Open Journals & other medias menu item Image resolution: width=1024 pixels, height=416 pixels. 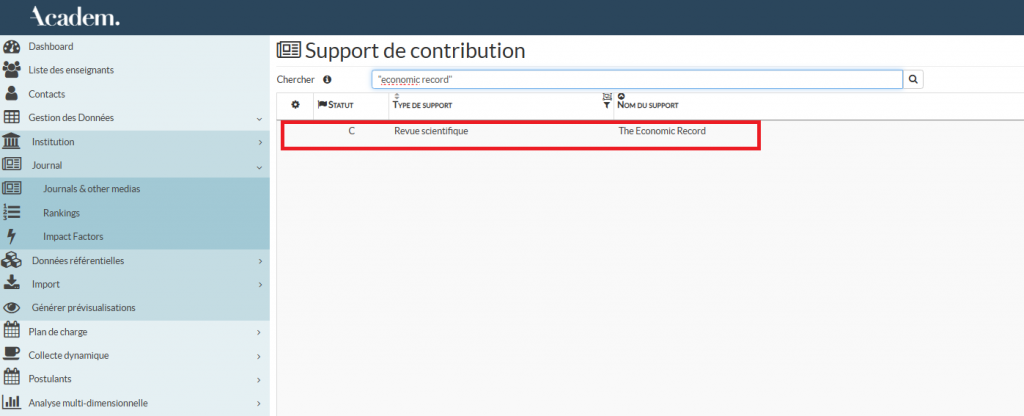pos(91,189)
